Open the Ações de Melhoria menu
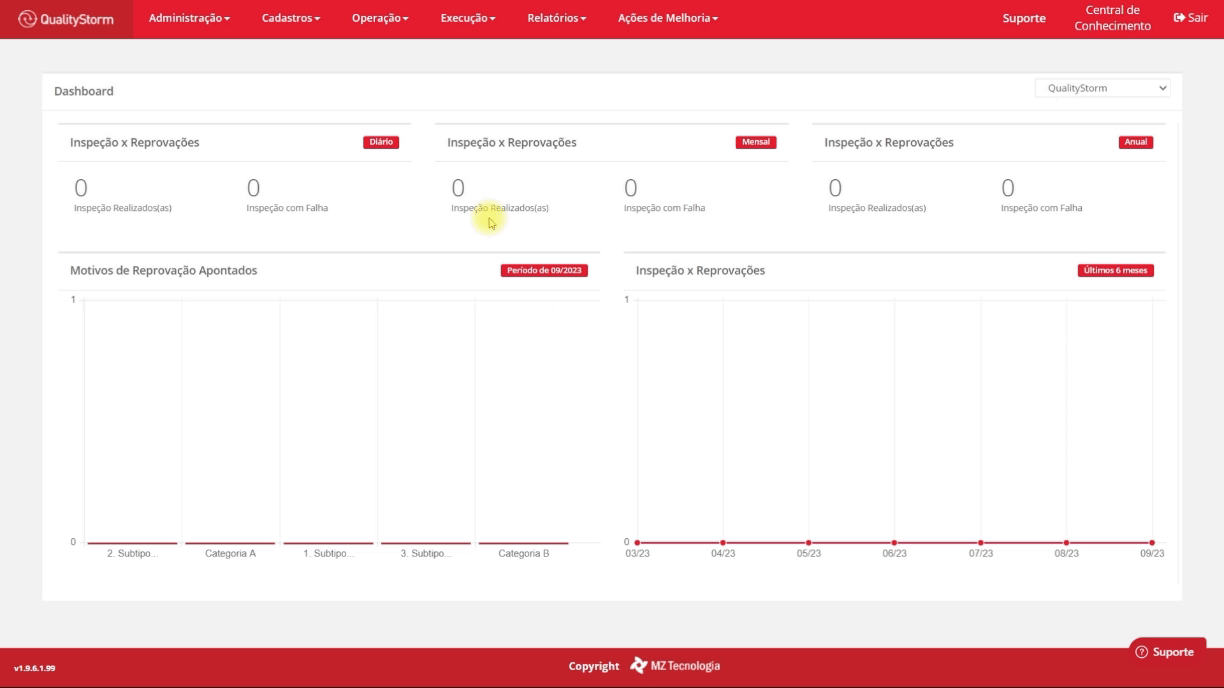The height and width of the screenshot is (688, 1224). coord(668,18)
